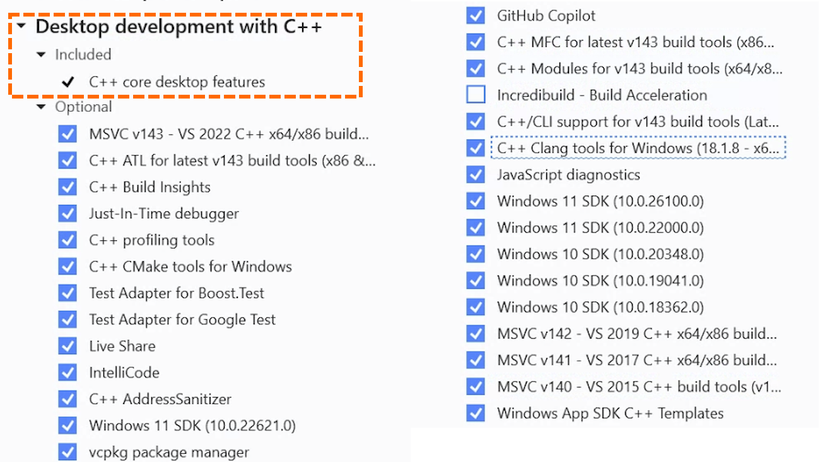The width and height of the screenshot is (820, 462).
Task: Uncheck IntelliCode option
Action: click(x=67, y=373)
